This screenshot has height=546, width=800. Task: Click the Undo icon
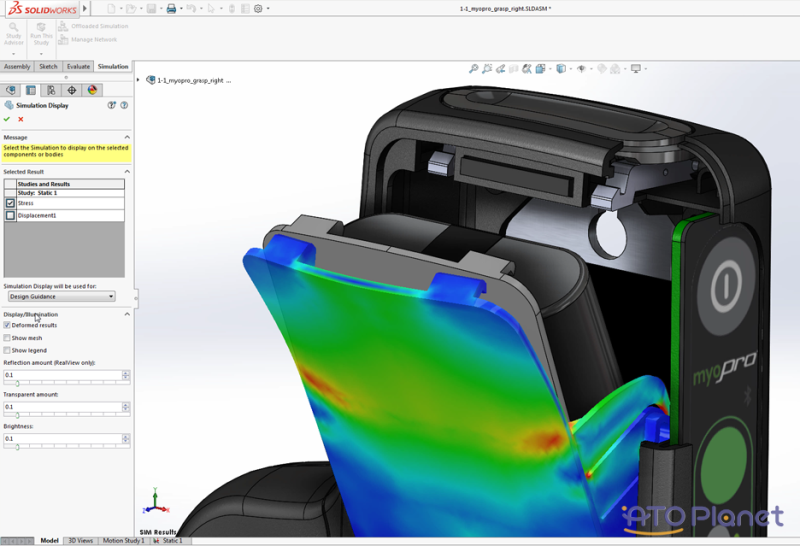click(x=191, y=9)
